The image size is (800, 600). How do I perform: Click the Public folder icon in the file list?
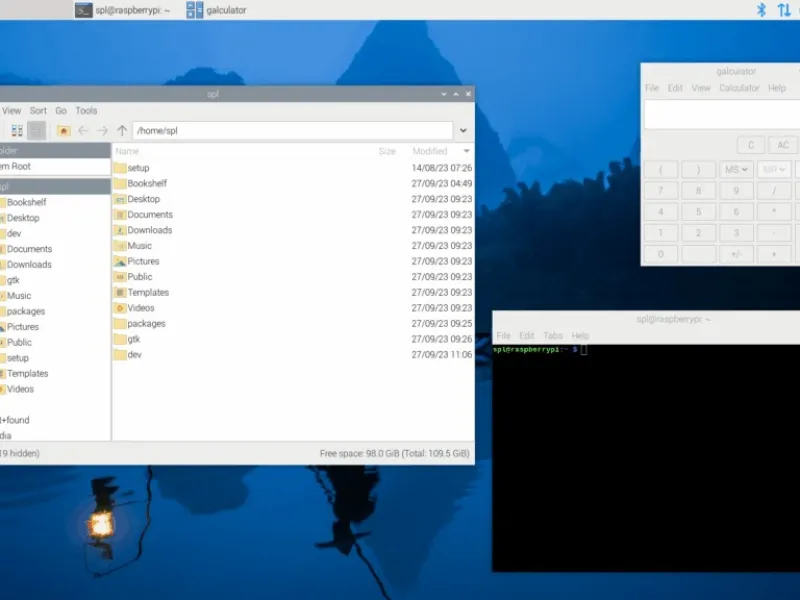[120, 277]
